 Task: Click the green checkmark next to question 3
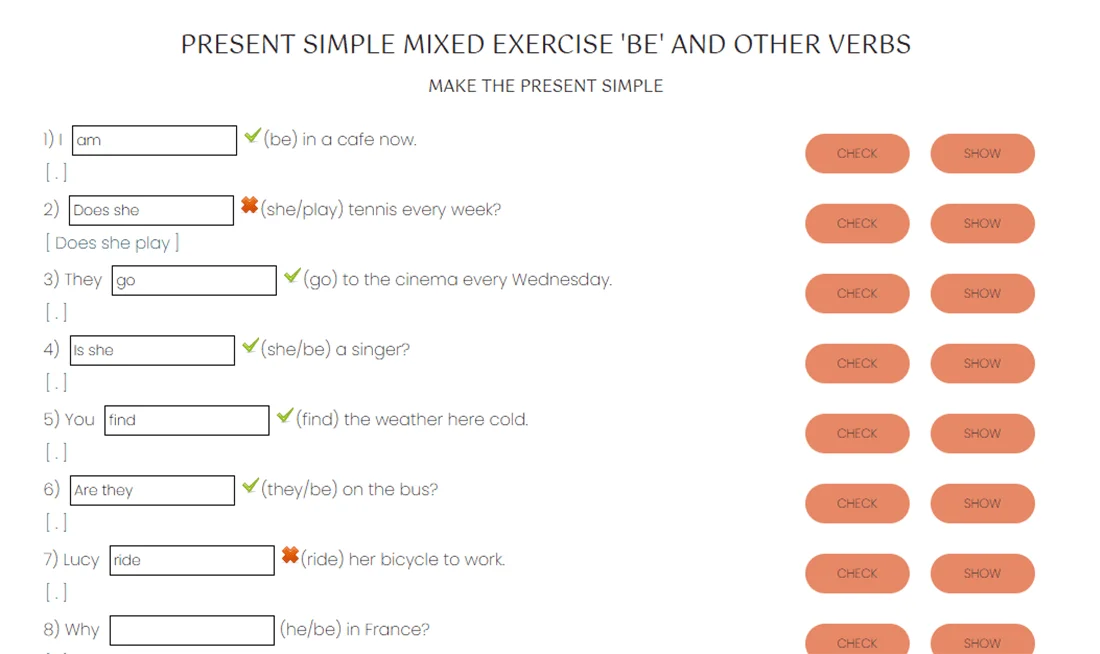coord(292,276)
